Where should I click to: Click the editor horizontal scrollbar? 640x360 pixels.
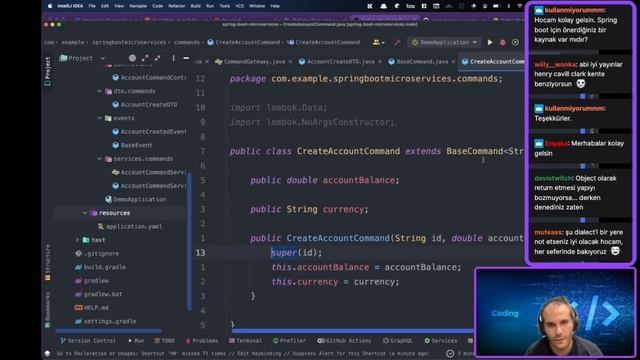353,331
